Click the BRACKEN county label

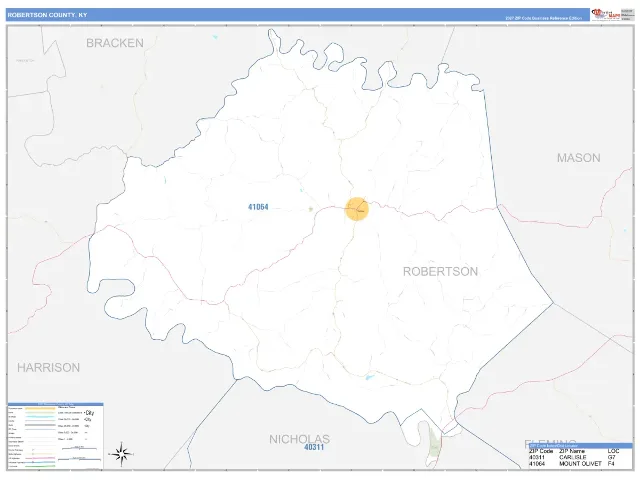point(115,43)
